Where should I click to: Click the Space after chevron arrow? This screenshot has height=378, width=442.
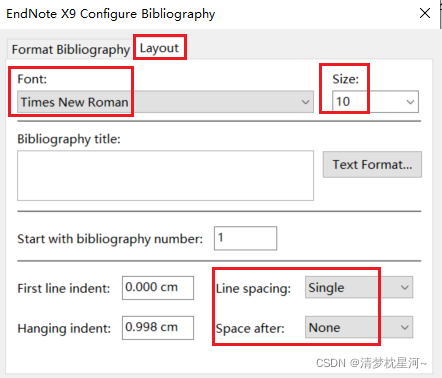point(405,327)
